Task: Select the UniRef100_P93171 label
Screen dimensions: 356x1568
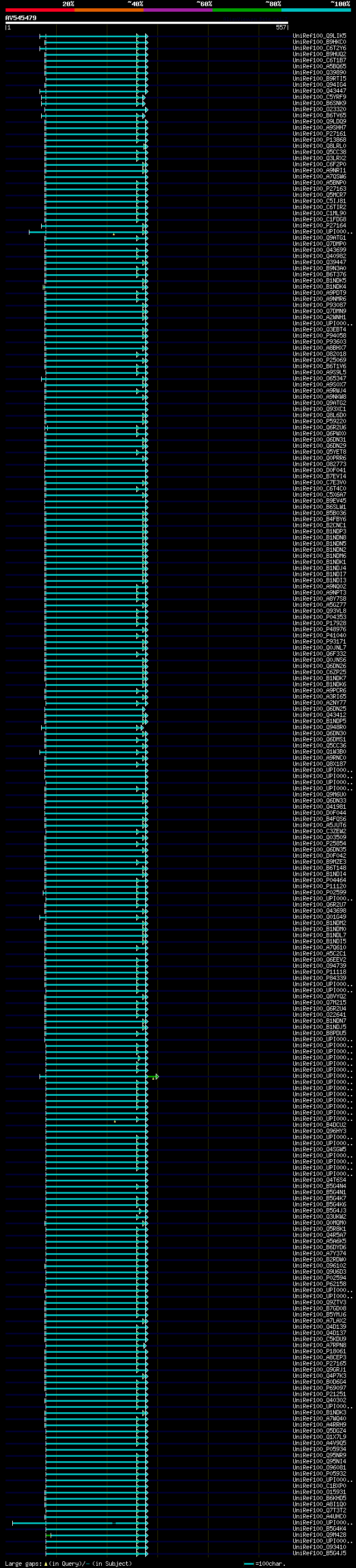Action: coord(319,641)
